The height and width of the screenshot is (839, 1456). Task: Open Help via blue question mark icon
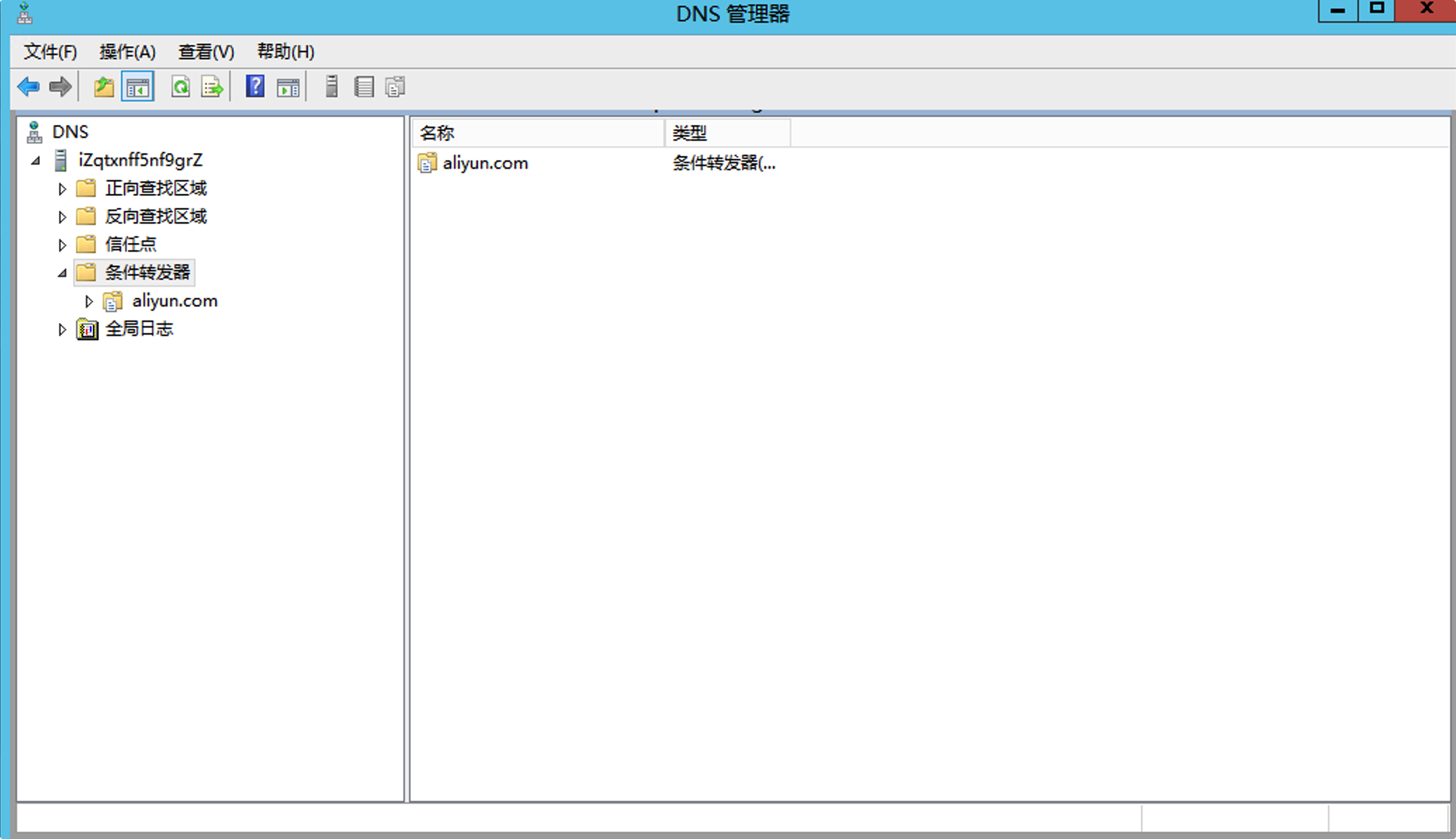click(x=255, y=87)
